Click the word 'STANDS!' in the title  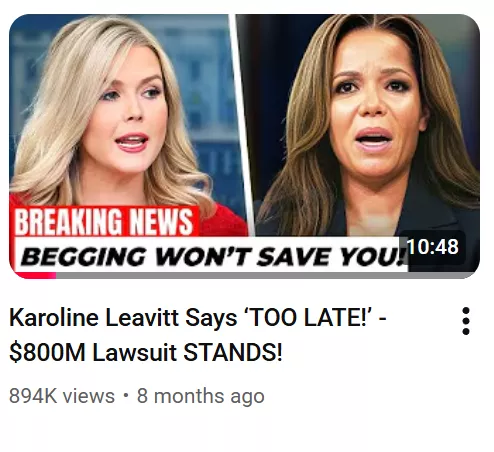pos(233,353)
